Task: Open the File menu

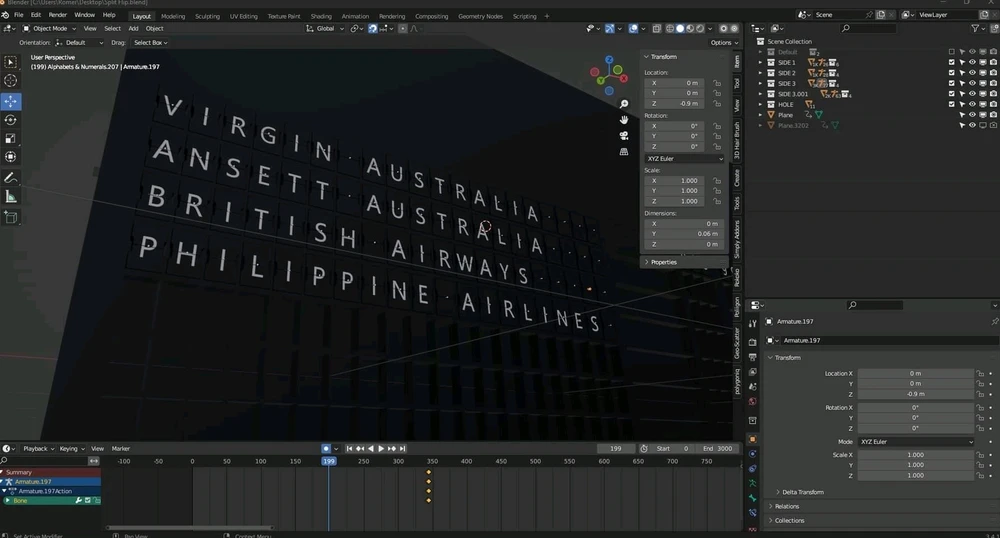Action: 18,15
